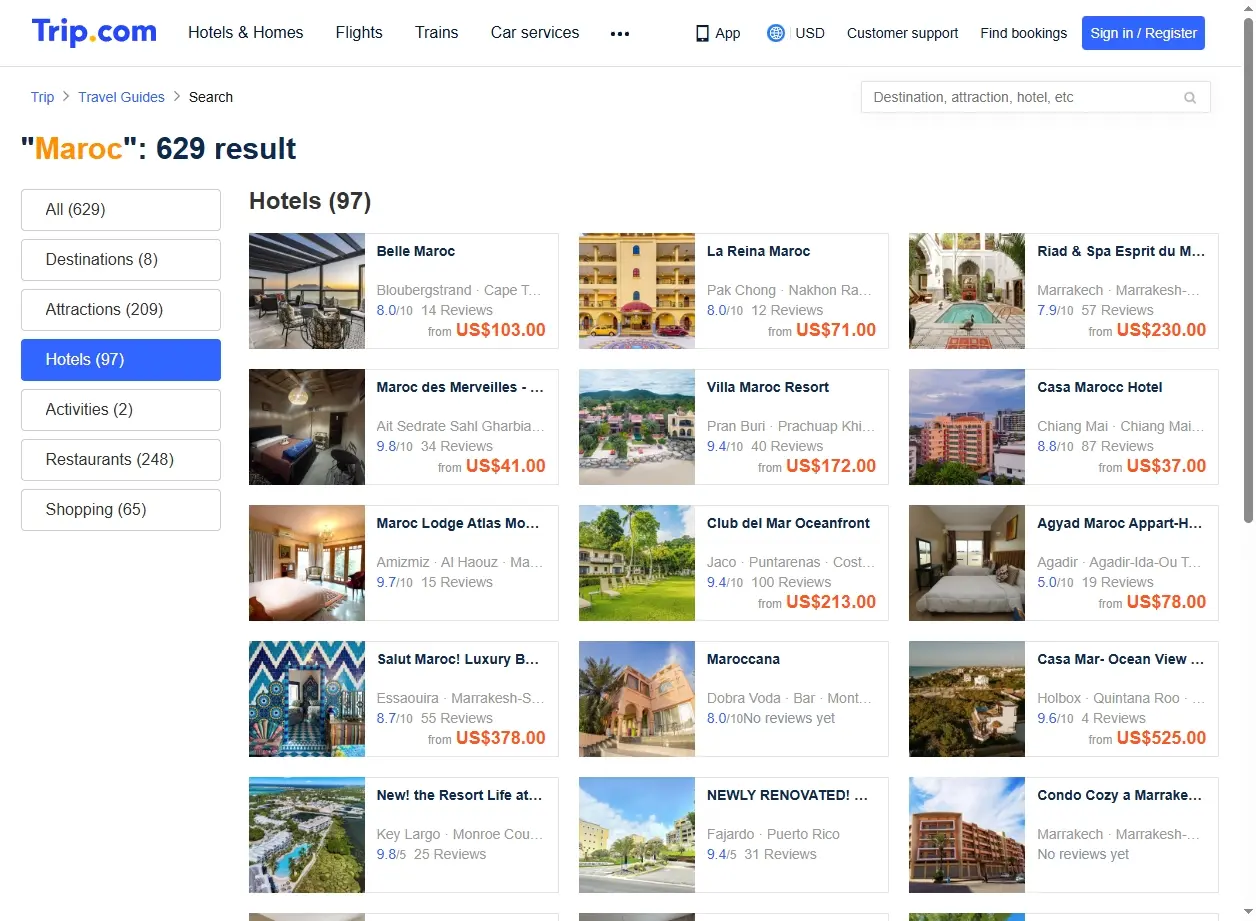Screen dimensions: 1256x921
Task: Click US$378.00 price text
Action: point(501,738)
